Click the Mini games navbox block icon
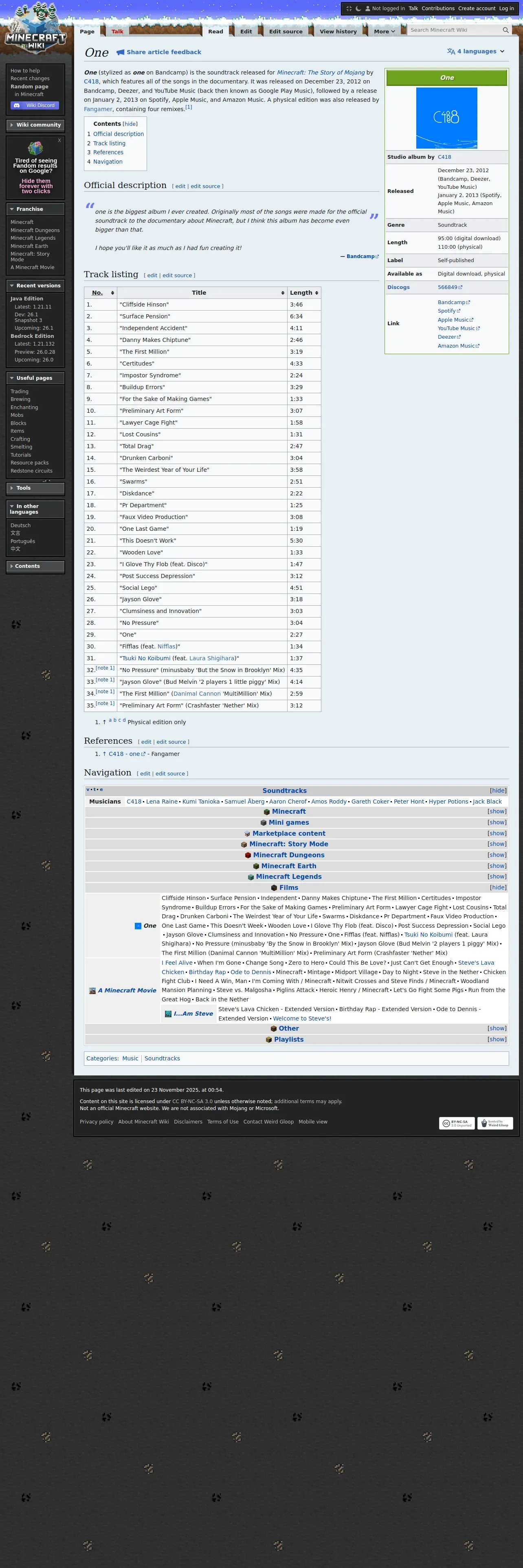This screenshot has width=523, height=1568. [x=264, y=823]
